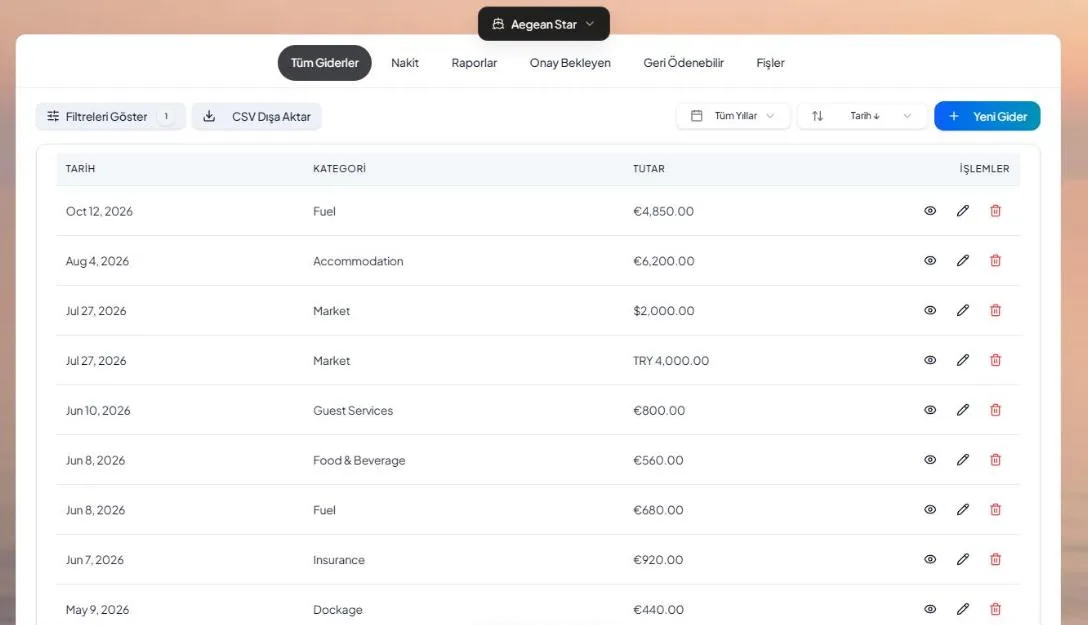Image resolution: width=1088 pixels, height=625 pixels.
Task: View the Food & Beverage expense
Action: click(x=930, y=460)
